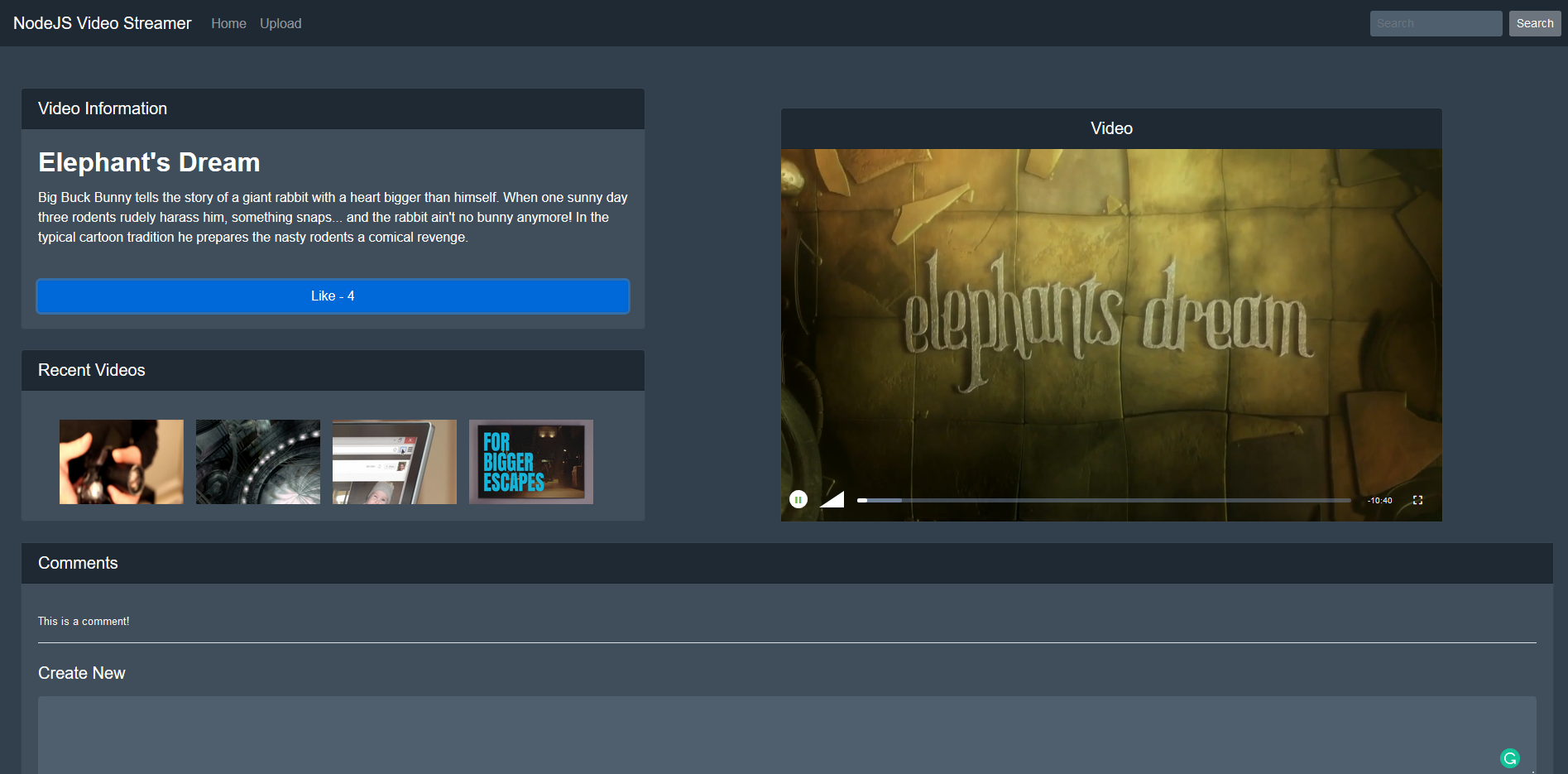The image size is (1568, 774).
Task: Open the hands holding camera thumbnail
Action: (x=122, y=462)
